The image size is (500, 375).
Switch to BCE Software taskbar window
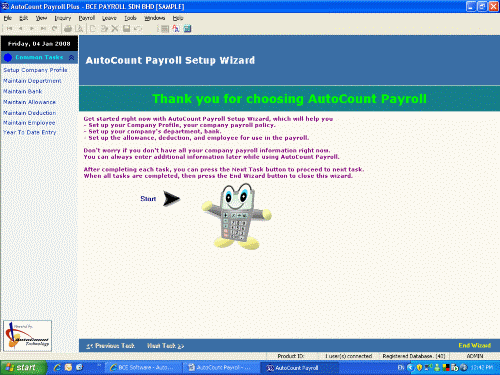144,368
